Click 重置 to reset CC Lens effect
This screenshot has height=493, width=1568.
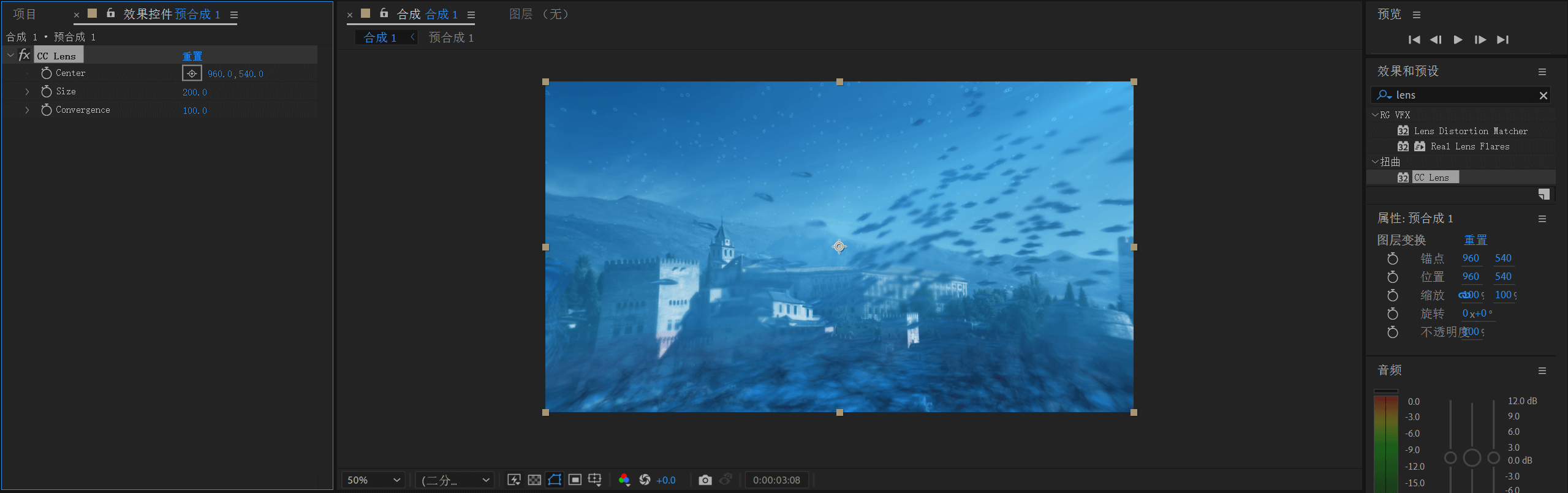(192, 56)
